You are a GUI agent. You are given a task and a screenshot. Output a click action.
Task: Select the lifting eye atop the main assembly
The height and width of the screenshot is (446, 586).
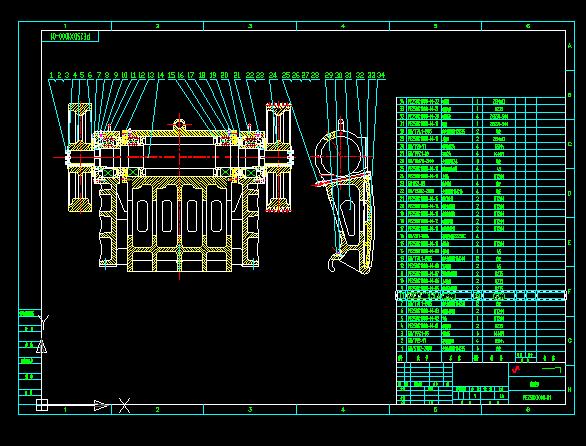(180, 124)
